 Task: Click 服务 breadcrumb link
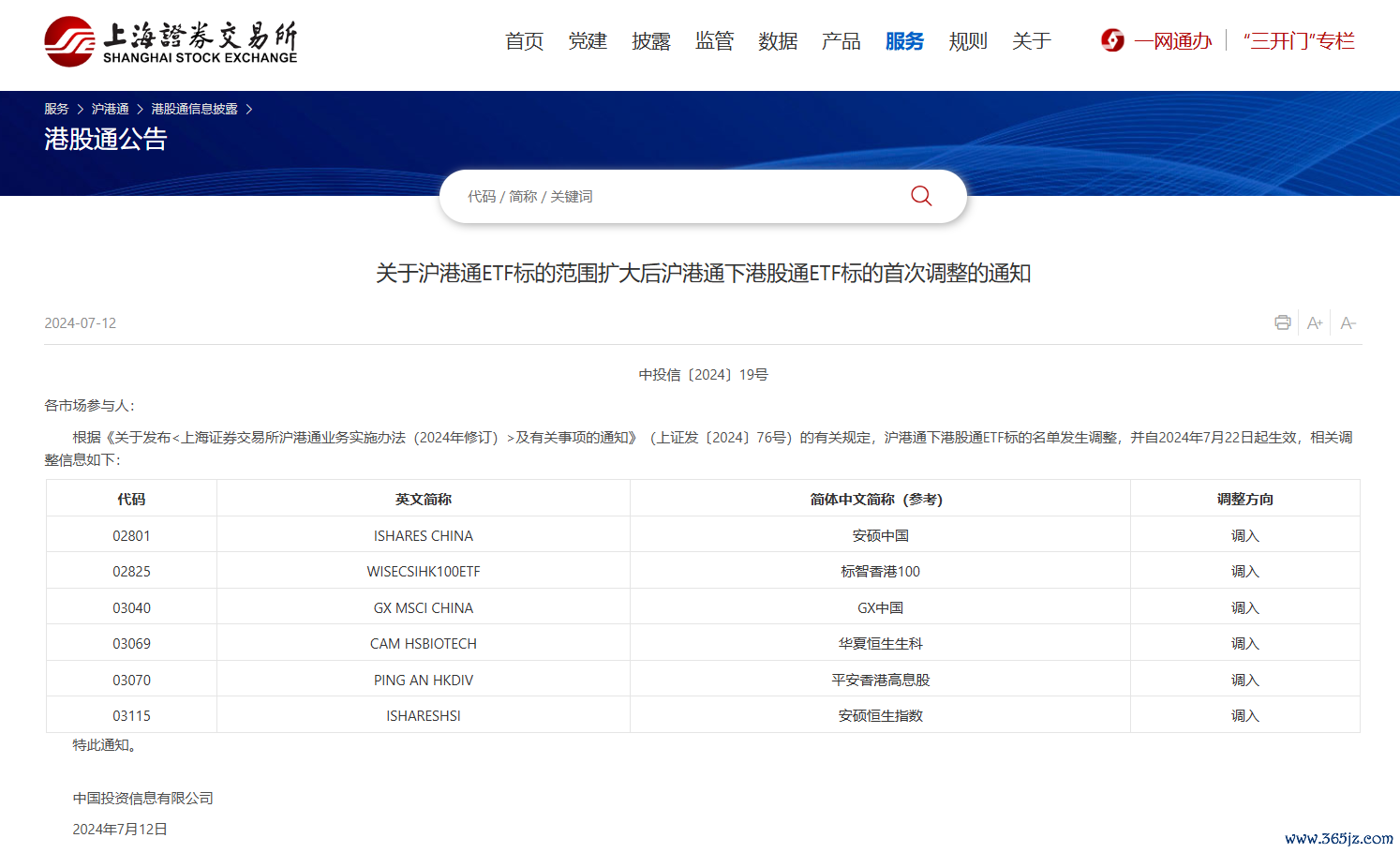point(56,109)
